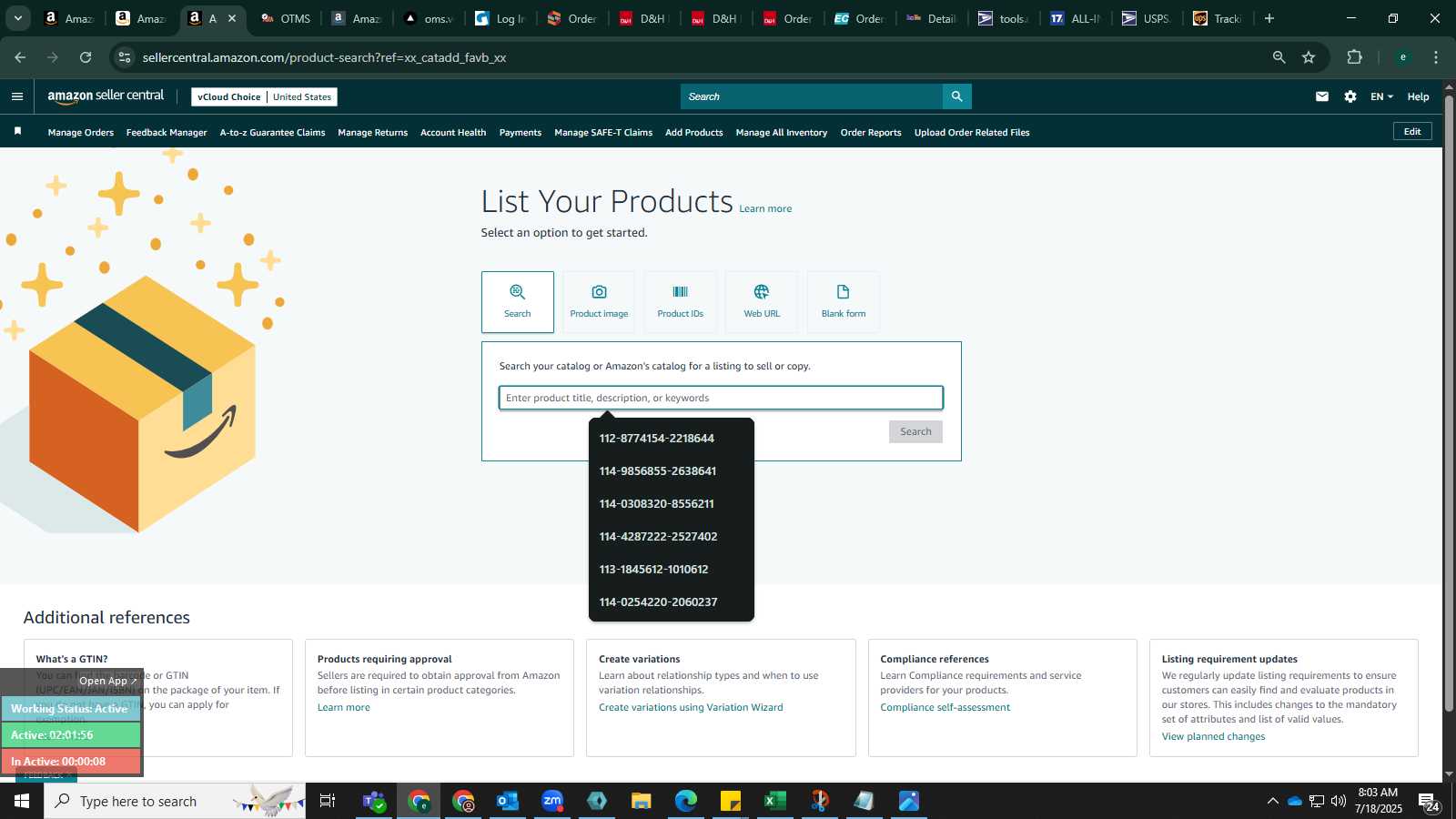
Task: Click the gray Search button
Action: coord(915,431)
